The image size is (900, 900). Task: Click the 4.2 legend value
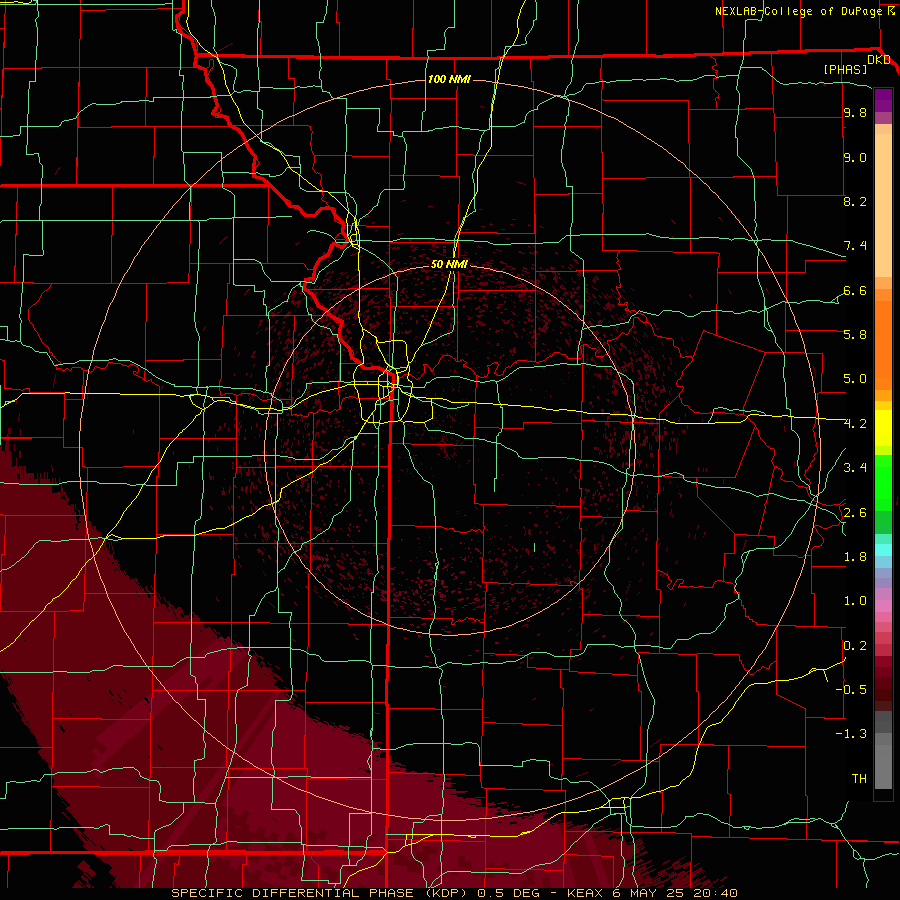pos(855,424)
